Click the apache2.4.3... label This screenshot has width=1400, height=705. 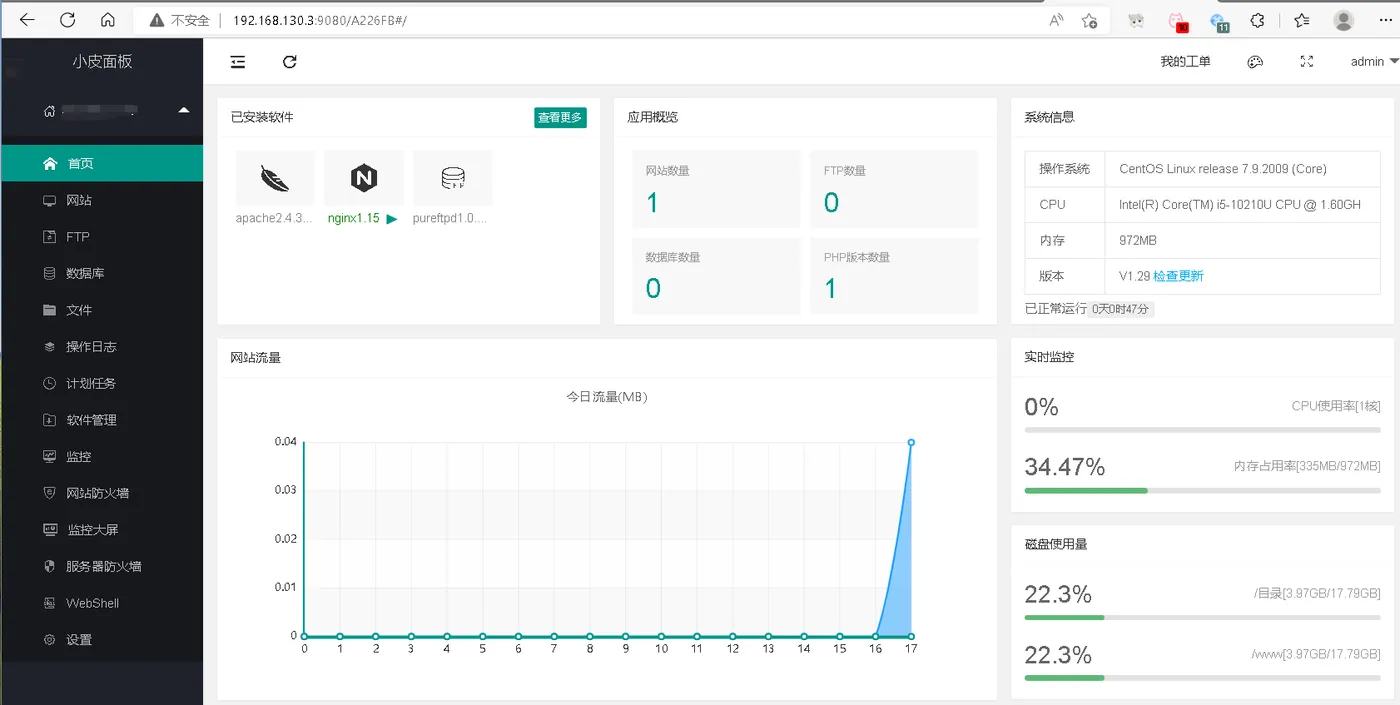coord(274,218)
